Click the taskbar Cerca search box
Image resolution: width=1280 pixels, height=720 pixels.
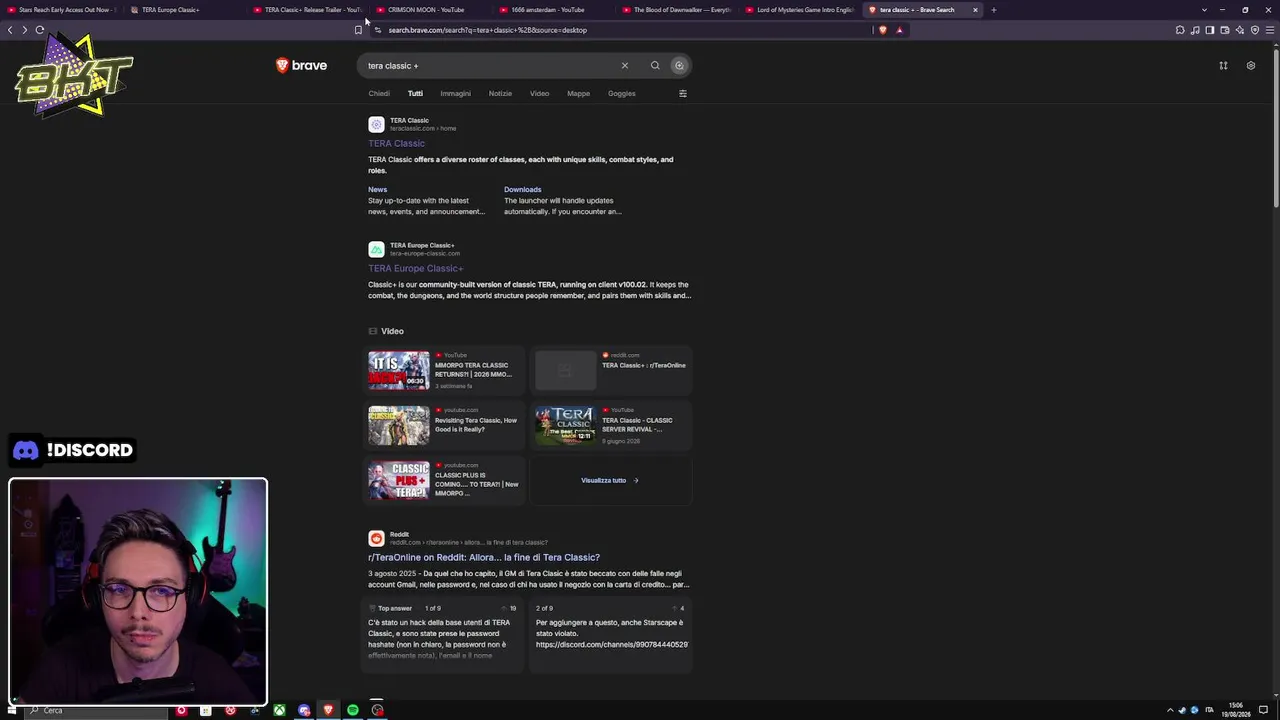click(x=98, y=711)
